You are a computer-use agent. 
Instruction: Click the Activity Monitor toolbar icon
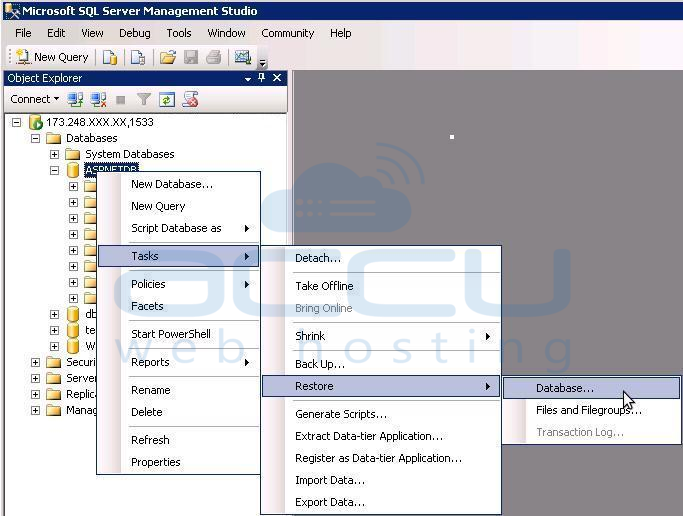(x=243, y=57)
